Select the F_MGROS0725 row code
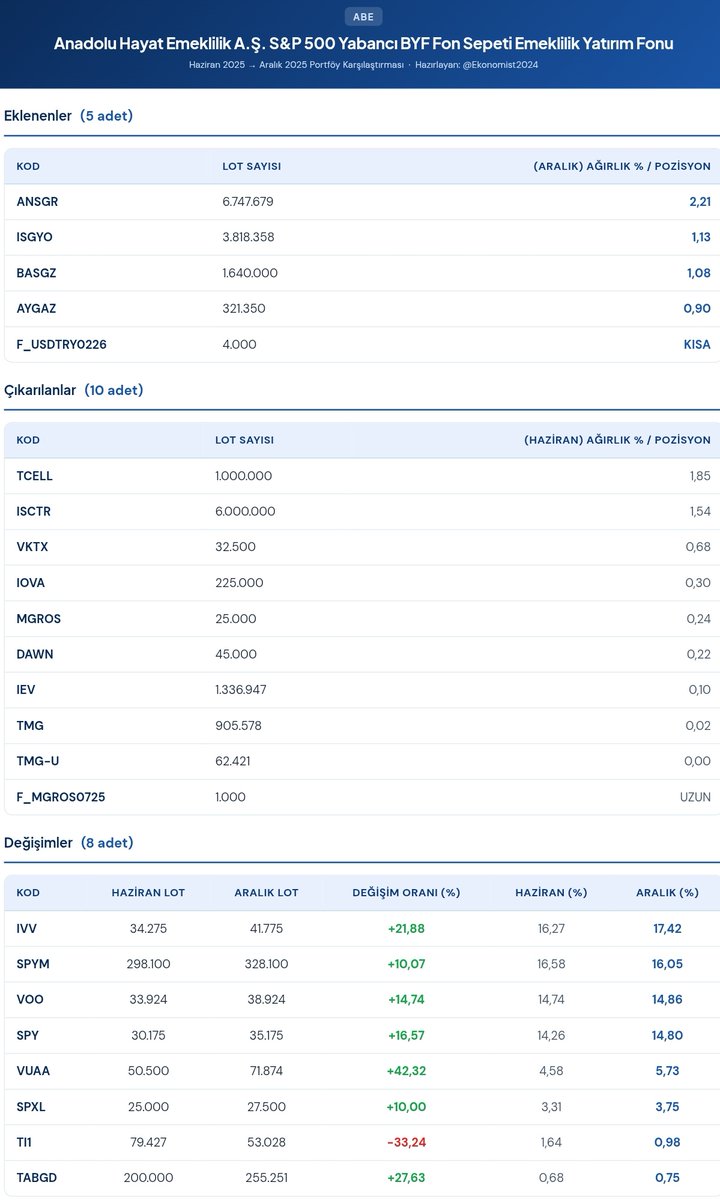The width and height of the screenshot is (720, 1200). pos(61,797)
